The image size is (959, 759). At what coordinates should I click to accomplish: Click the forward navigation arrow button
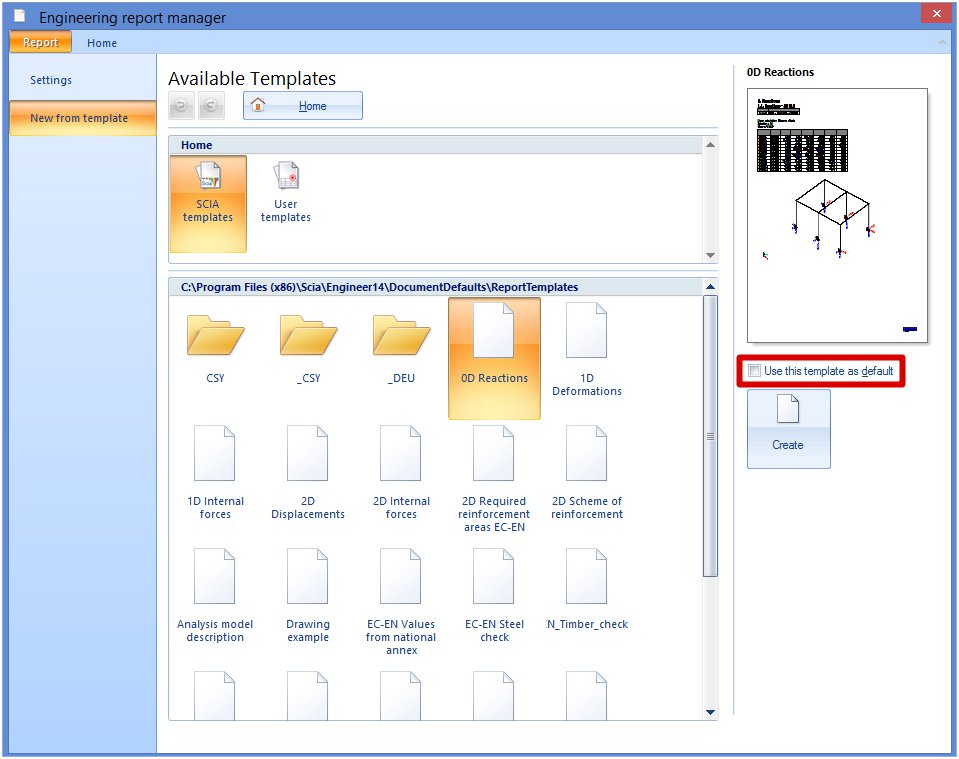211,105
